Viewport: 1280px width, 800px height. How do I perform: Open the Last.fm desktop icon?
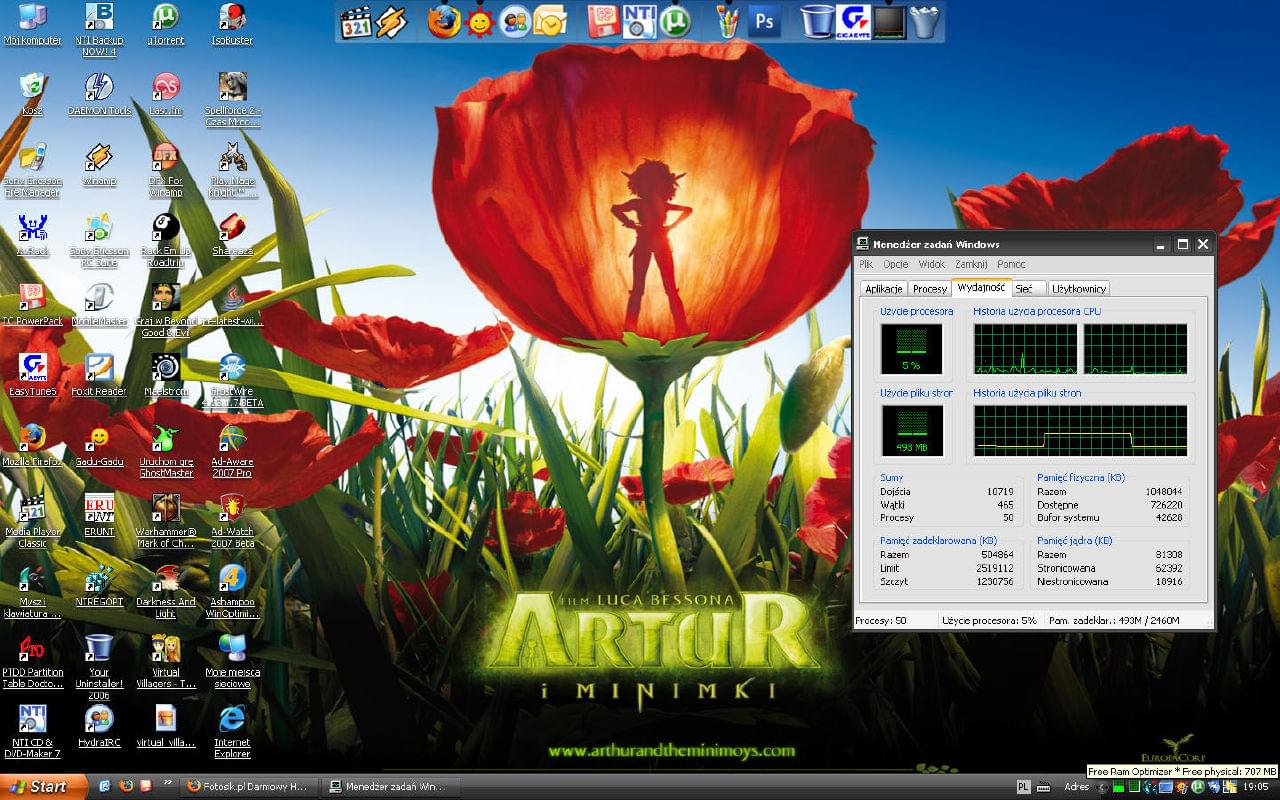(165, 95)
